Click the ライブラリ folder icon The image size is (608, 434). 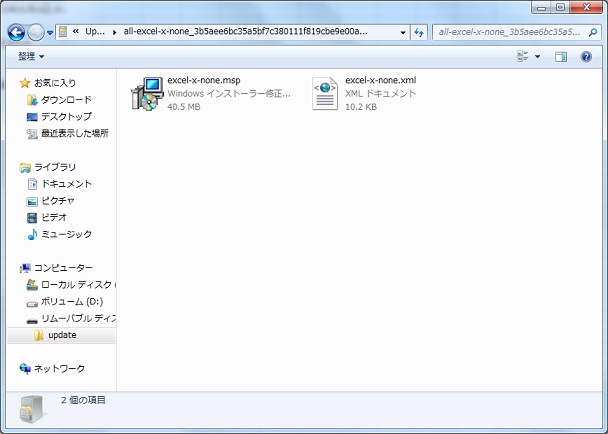click(x=25, y=168)
